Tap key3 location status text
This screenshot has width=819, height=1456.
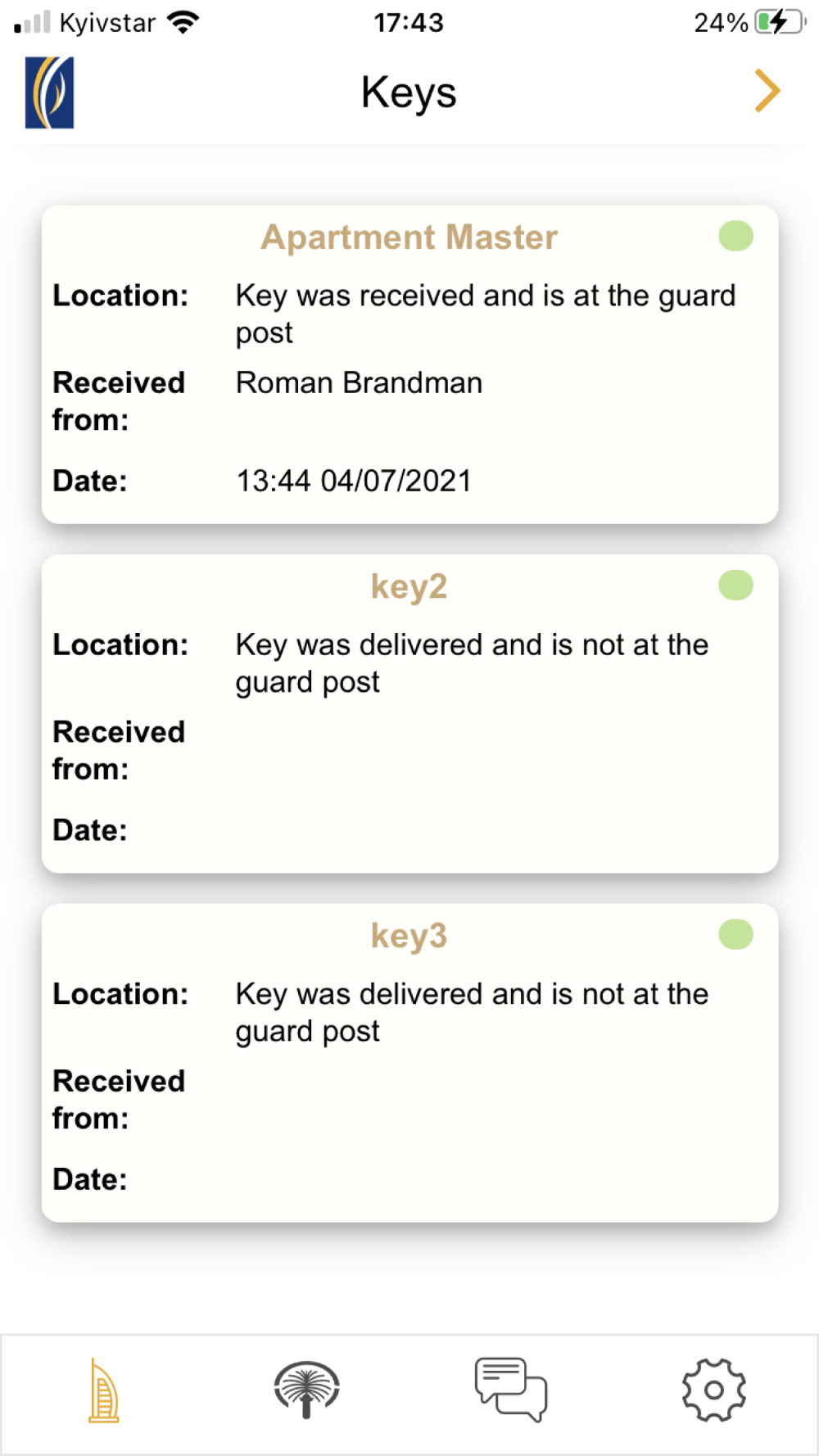pos(471,1011)
